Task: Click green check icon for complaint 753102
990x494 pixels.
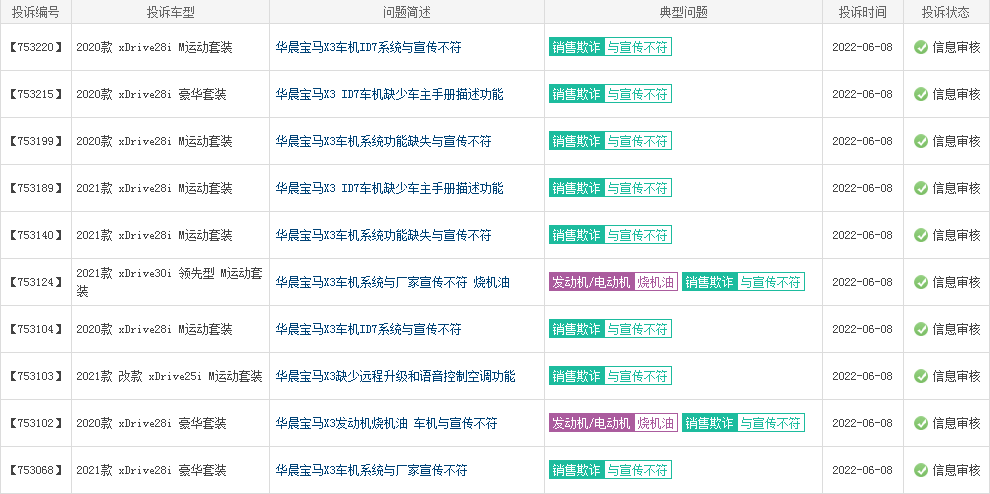Action: click(x=921, y=423)
